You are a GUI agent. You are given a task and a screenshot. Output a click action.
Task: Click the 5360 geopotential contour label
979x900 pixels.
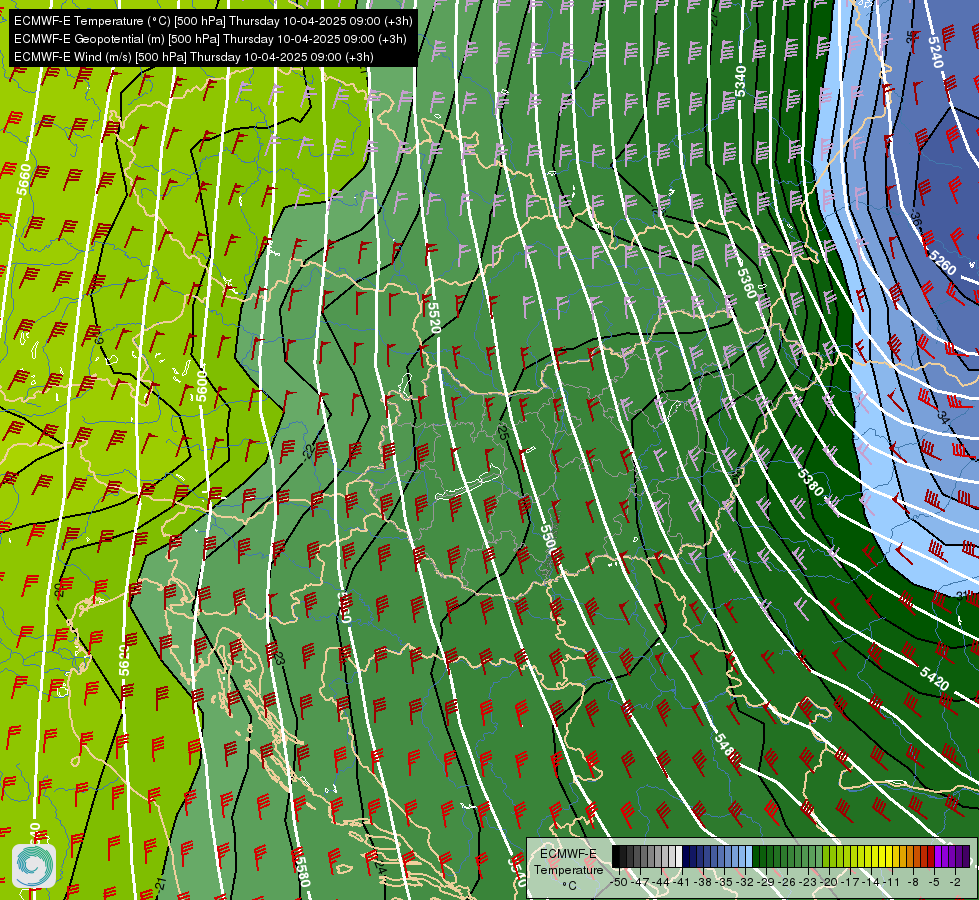(x=747, y=284)
